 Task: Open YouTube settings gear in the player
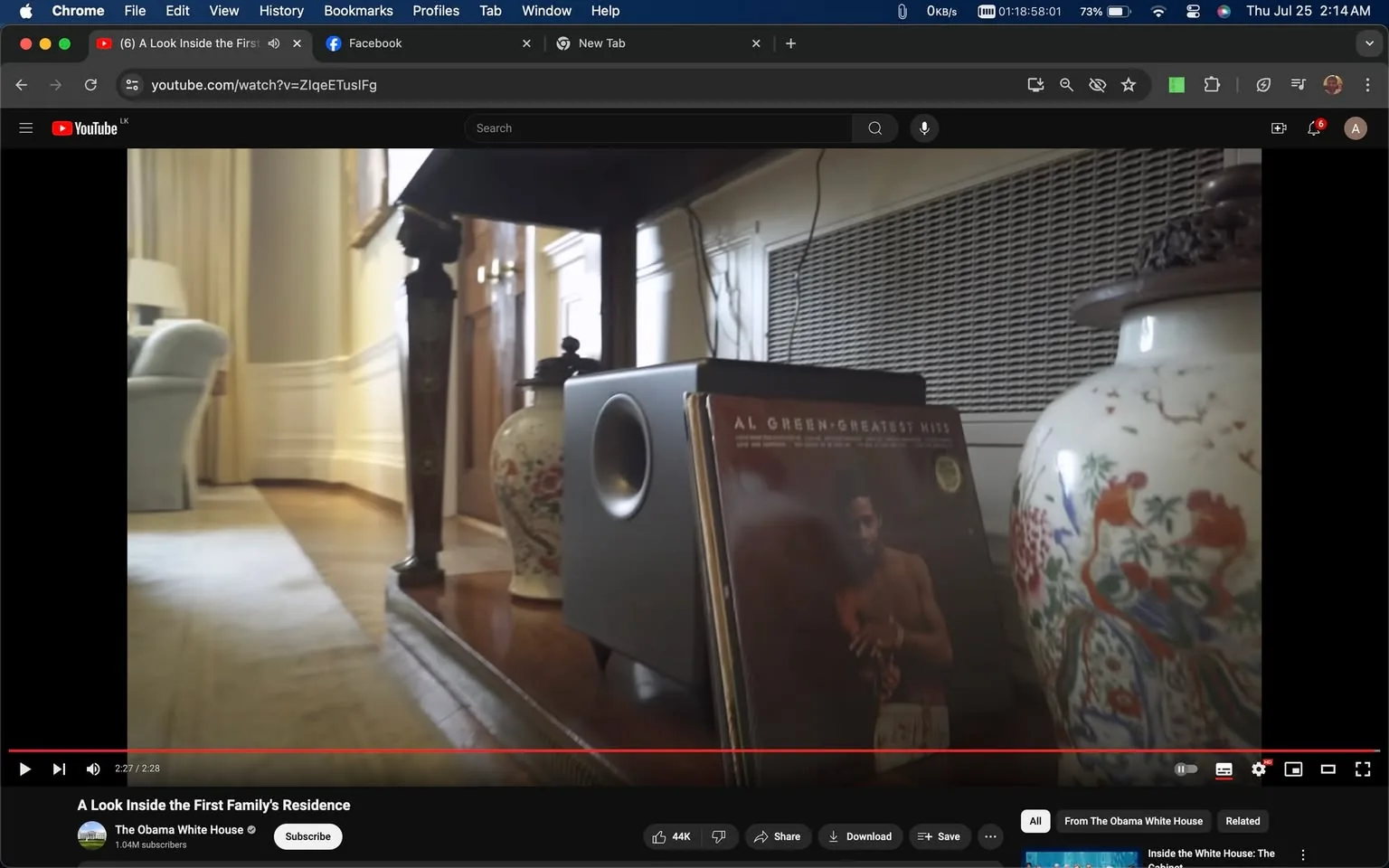pyautogui.click(x=1258, y=769)
